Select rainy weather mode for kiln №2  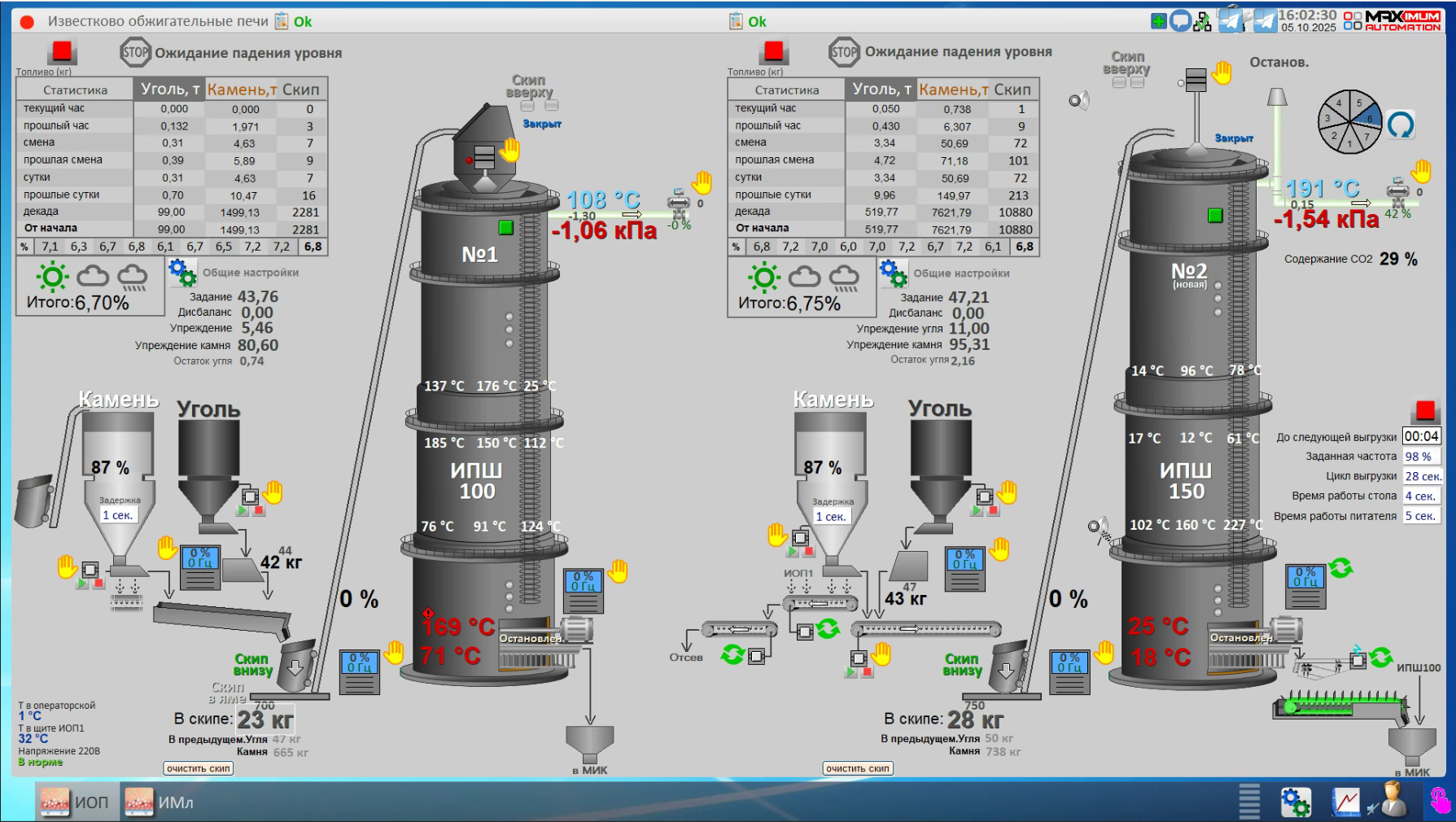844,278
